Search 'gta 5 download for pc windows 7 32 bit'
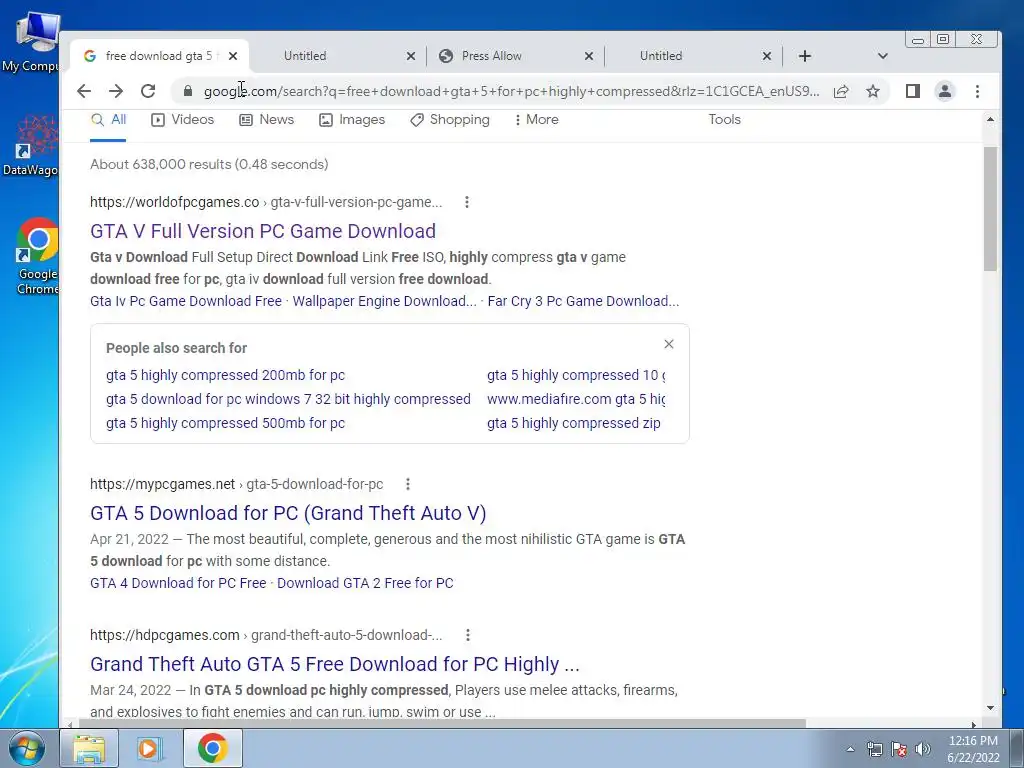 coord(288,399)
